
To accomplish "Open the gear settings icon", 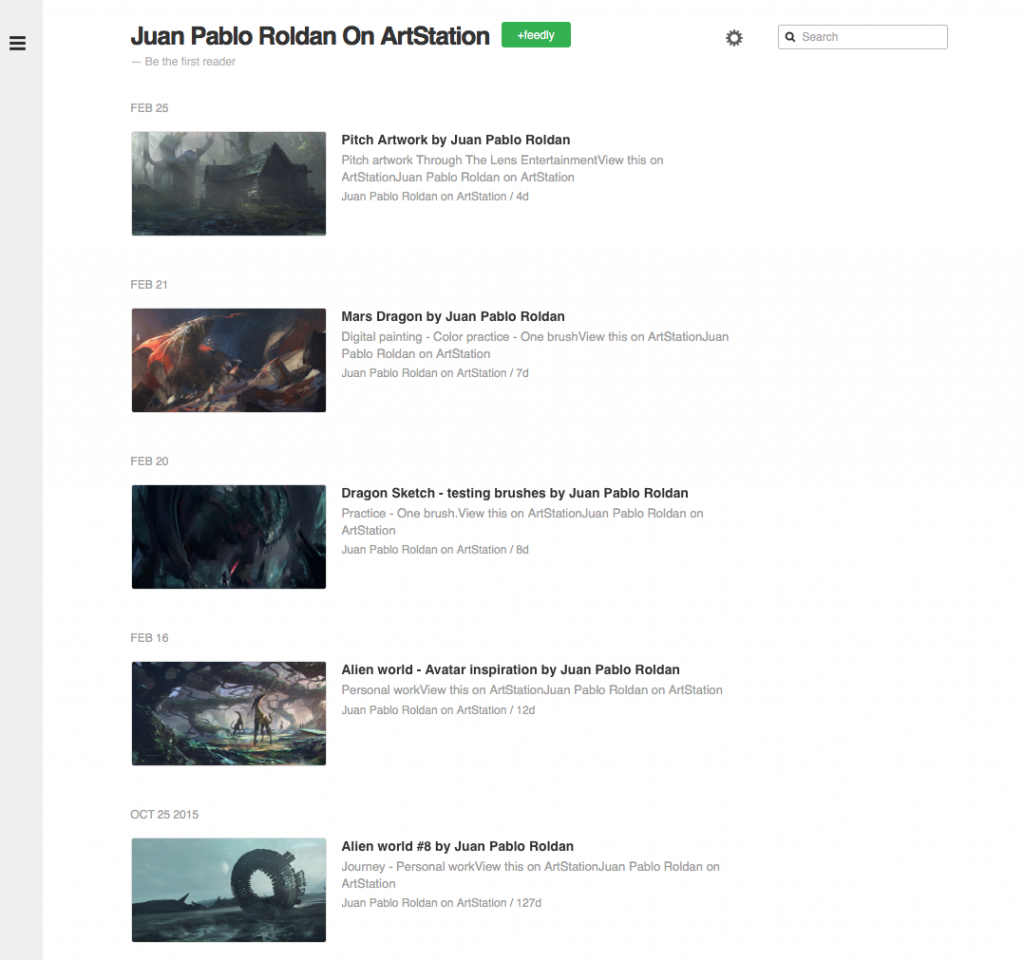I will (x=734, y=38).
